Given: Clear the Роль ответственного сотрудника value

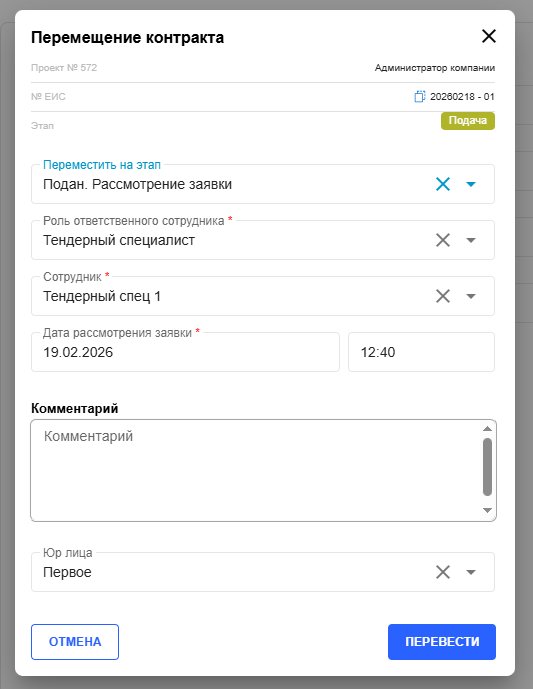Looking at the screenshot, I should (443, 240).
